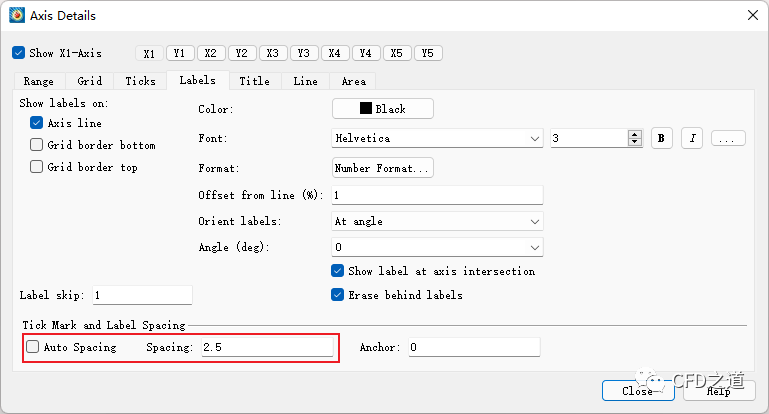Select the X2 axis button

210,53
